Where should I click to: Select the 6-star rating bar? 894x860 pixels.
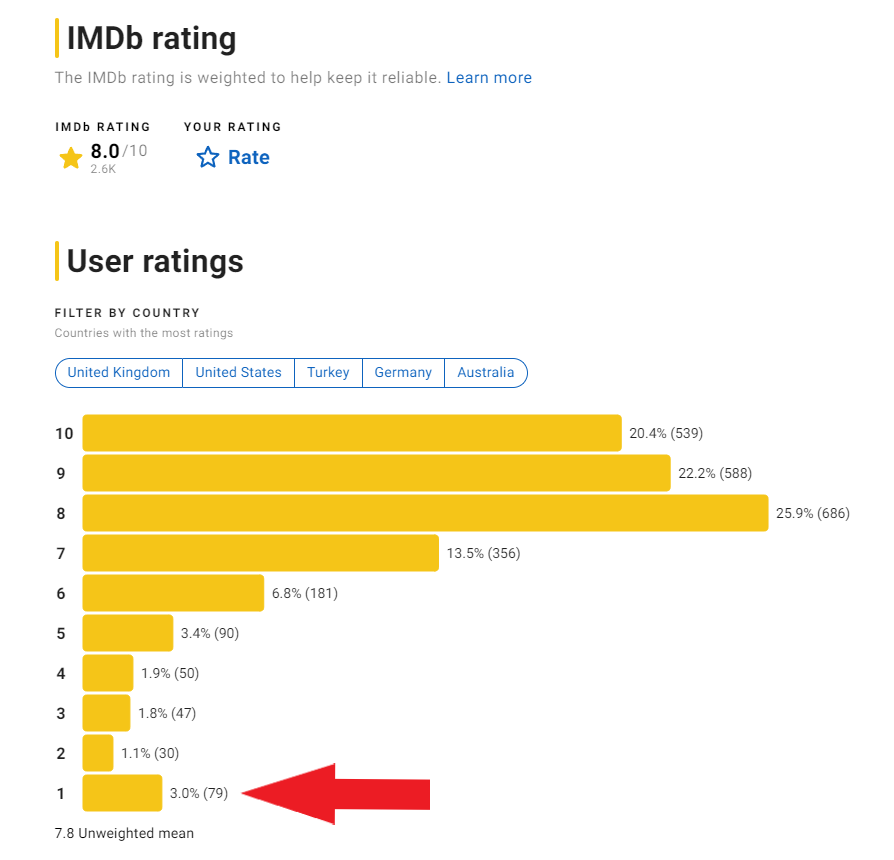173,593
